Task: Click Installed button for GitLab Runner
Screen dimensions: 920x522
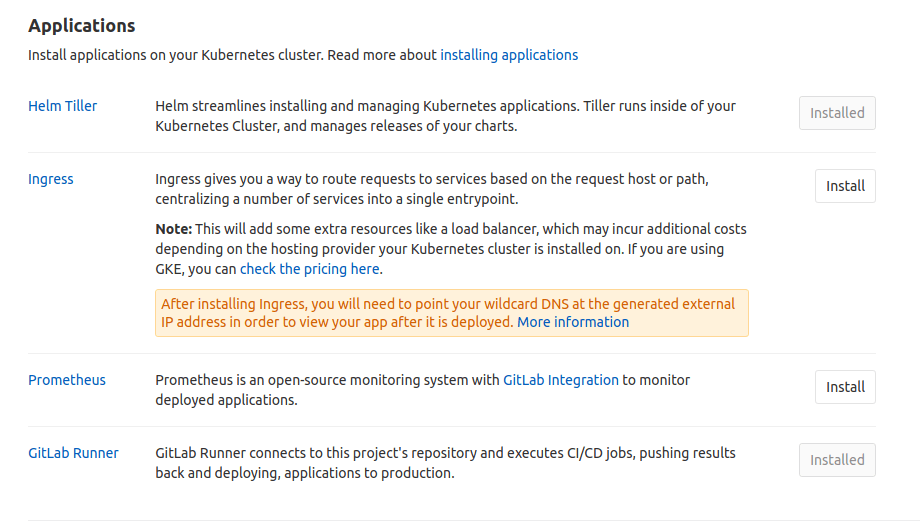Action: [837, 460]
